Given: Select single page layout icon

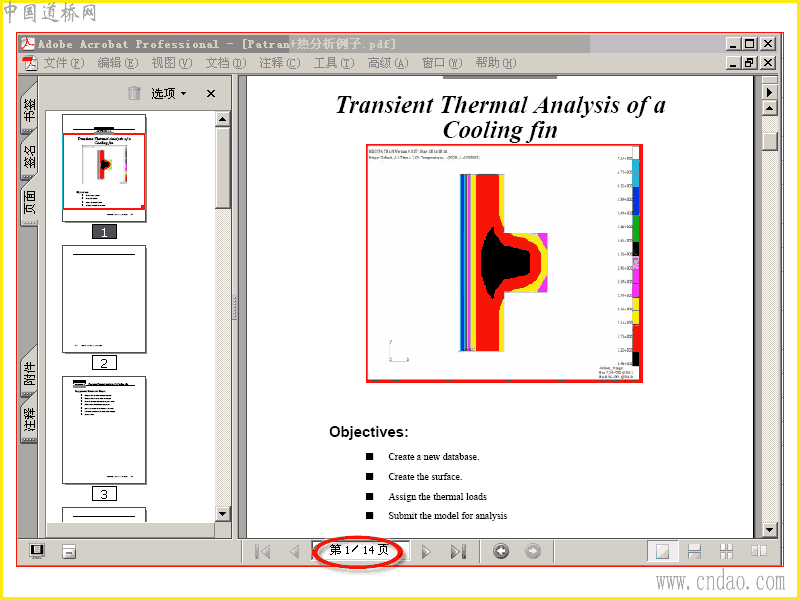Looking at the screenshot, I should click(662, 551).
